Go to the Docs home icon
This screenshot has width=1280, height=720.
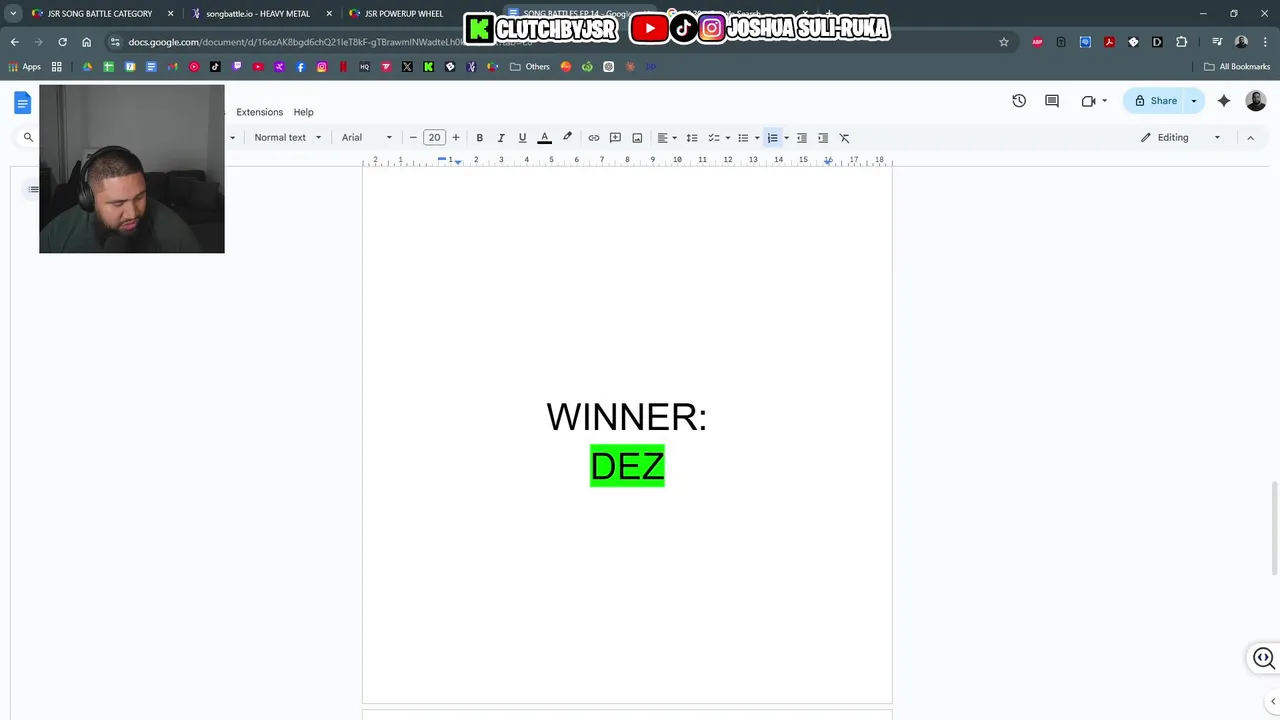[x=22, y=102]
